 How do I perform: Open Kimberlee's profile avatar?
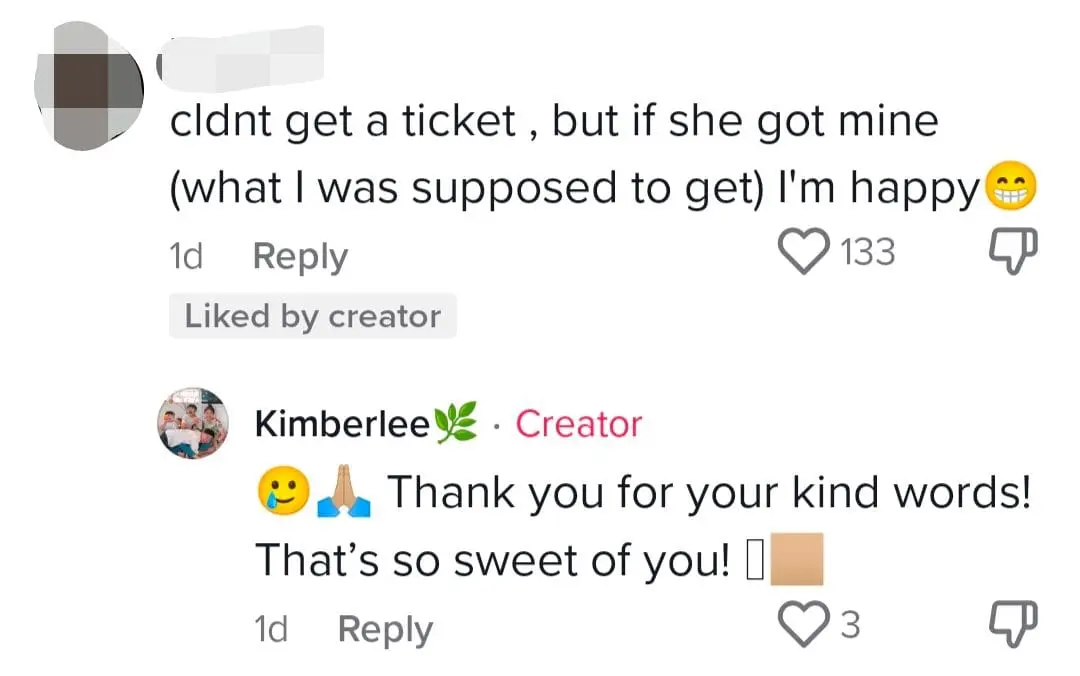point(193,424)
